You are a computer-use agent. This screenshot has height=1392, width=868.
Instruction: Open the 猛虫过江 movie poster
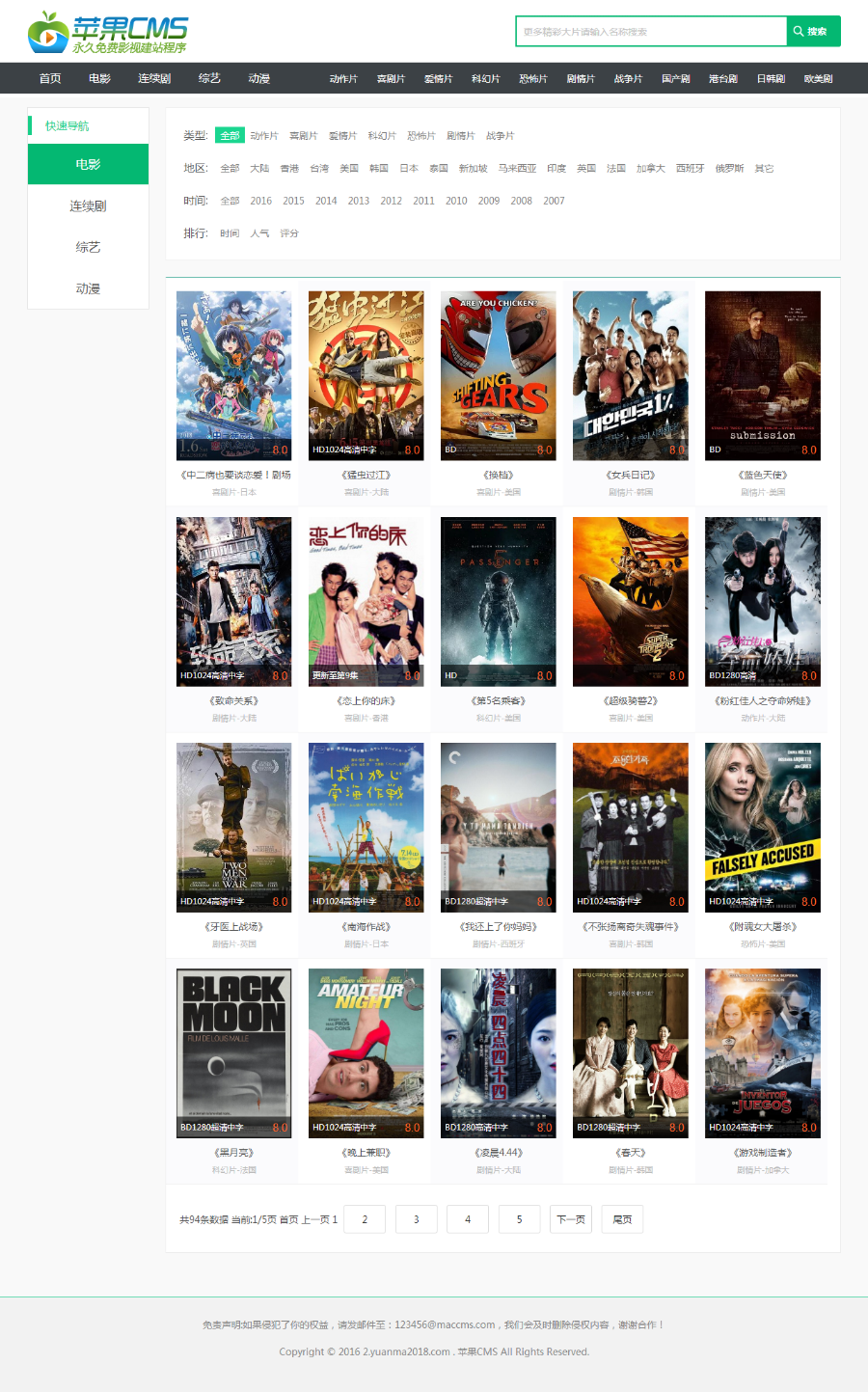click(366, 375)
